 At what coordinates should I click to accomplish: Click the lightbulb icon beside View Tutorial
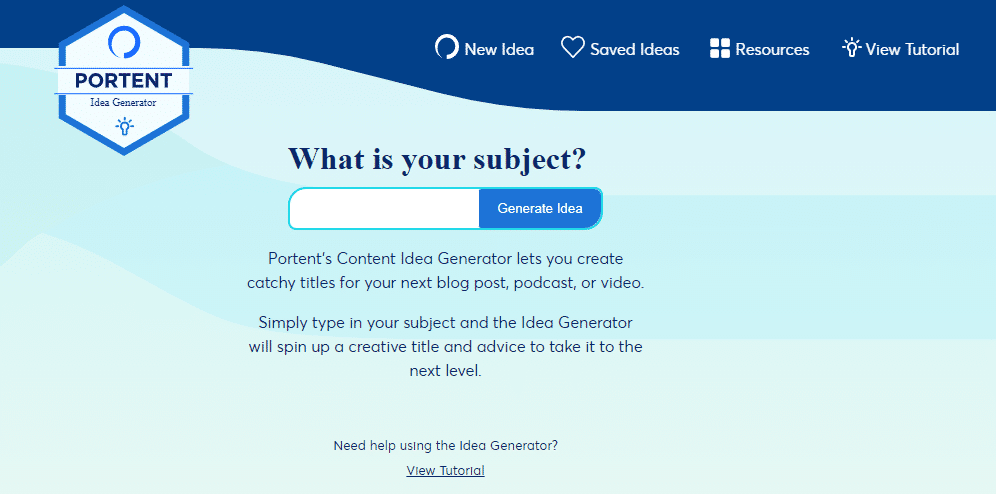click(851, 48)
